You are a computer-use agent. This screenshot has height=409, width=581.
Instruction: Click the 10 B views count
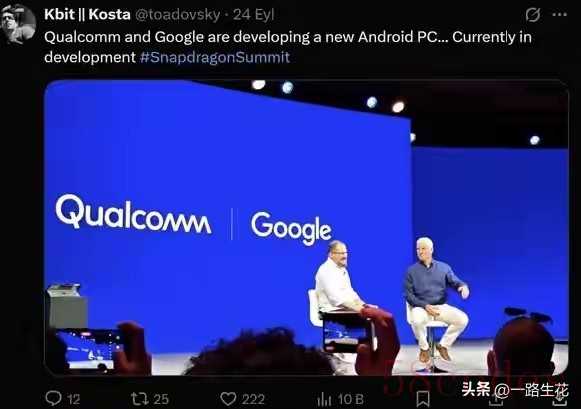coord(350,399)
